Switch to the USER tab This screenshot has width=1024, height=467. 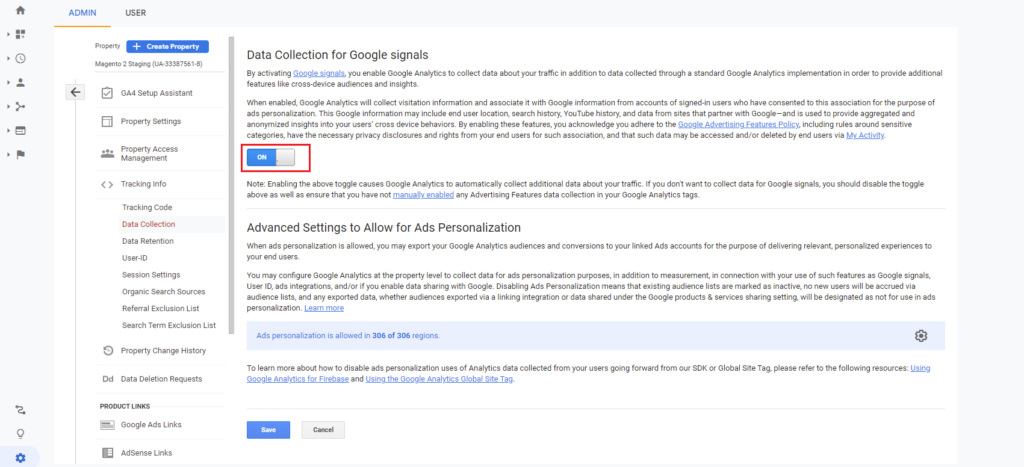pyautogui.click(x=135, y=13)
